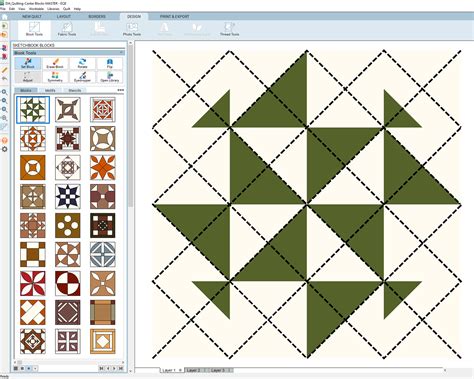The height and width of the screenshot is (379, 474).
Task: Open Library from Block Tools palette
Action: pos(110,77)
